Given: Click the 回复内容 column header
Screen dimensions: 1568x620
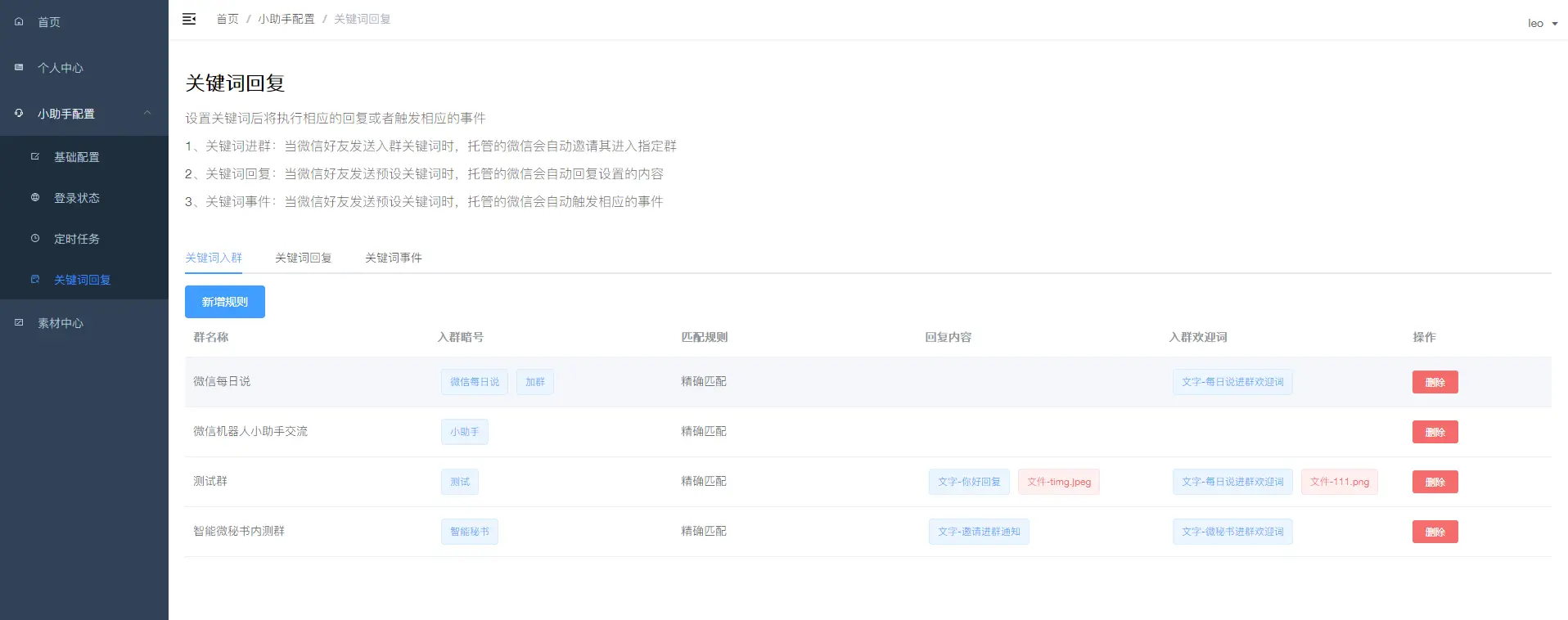Looking at the screenshot, I should pyautogui.click(x=948, y=337).
